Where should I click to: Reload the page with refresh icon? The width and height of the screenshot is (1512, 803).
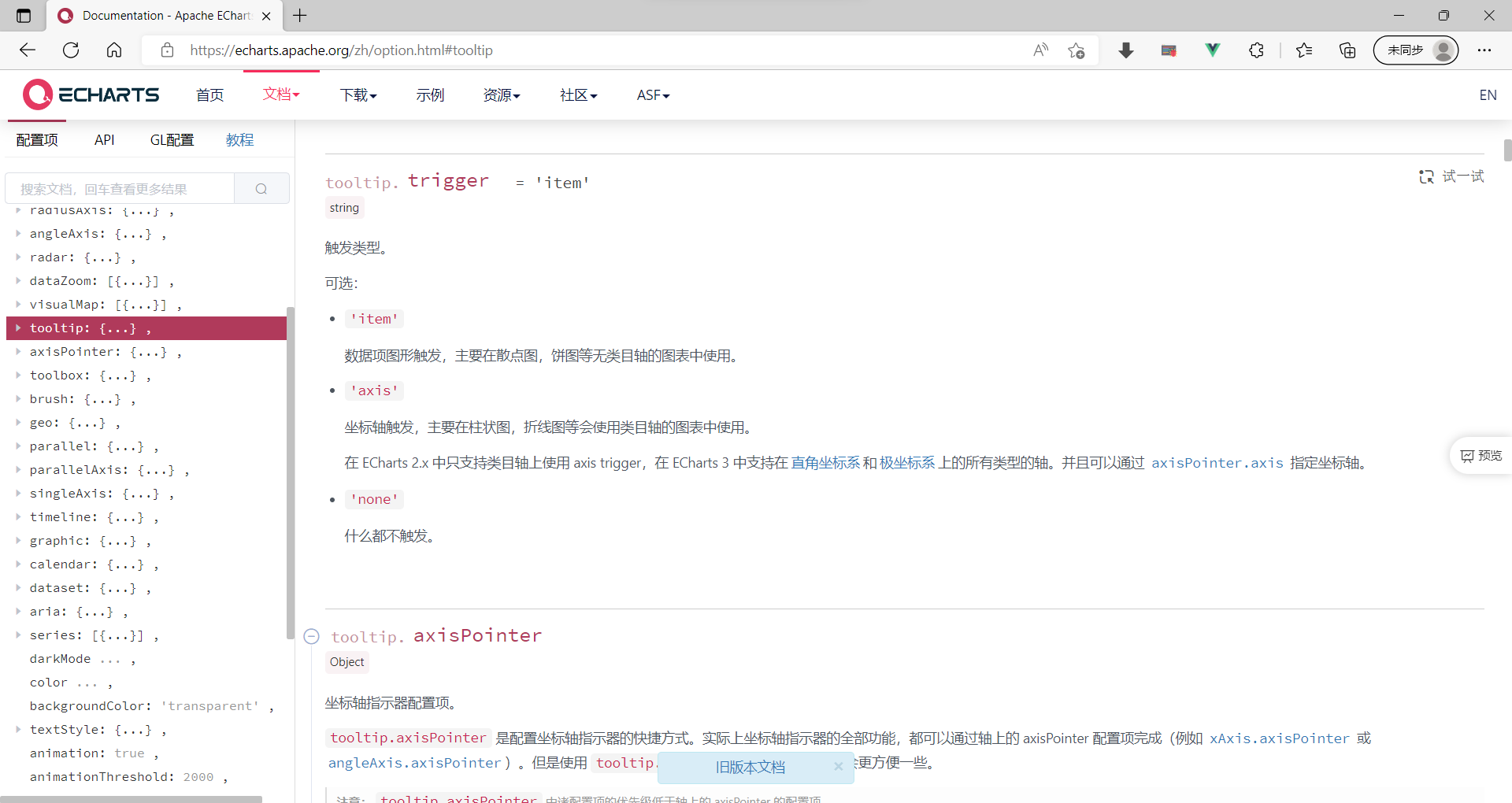pos(71,50)
